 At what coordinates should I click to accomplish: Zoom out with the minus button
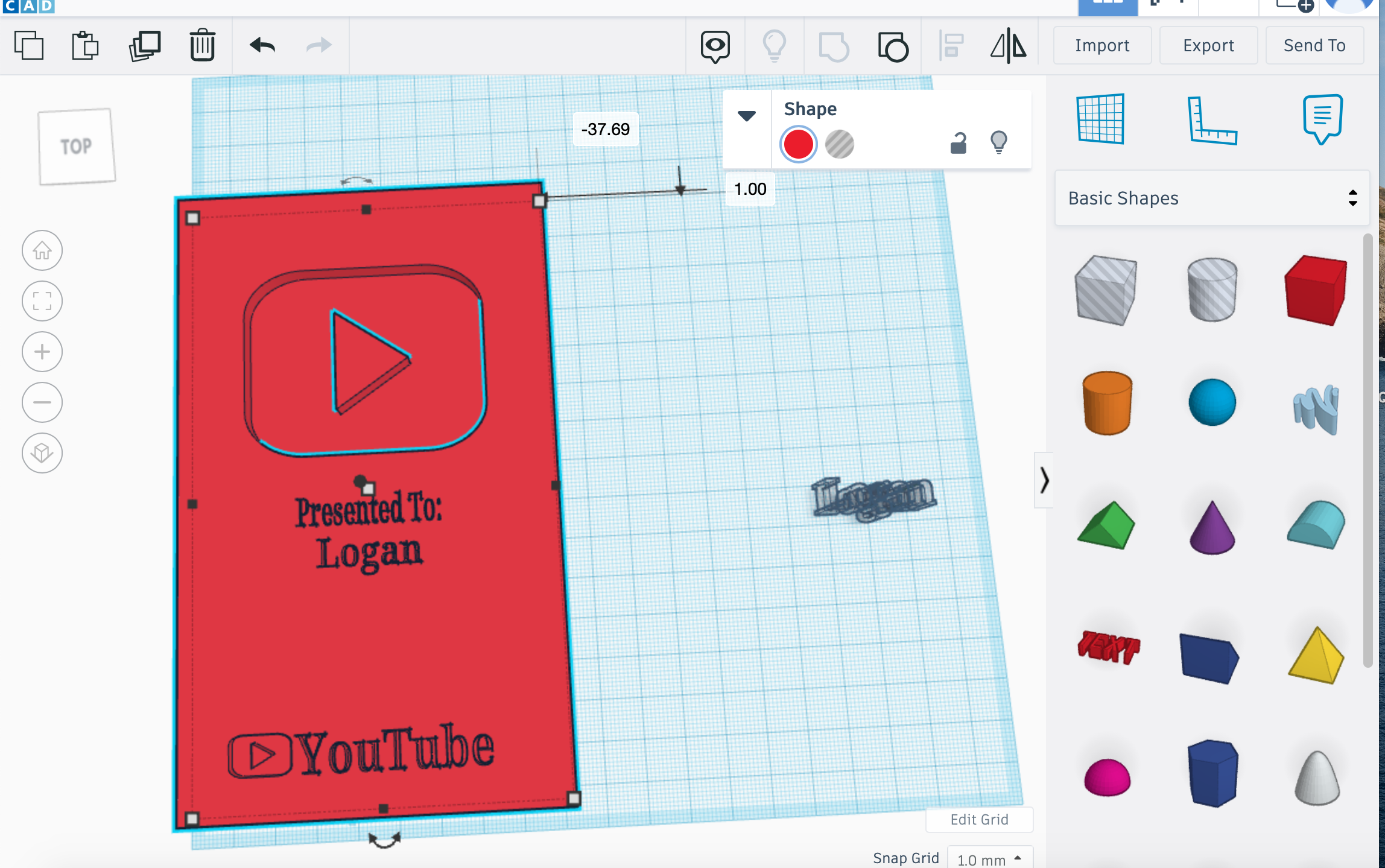coord(42,402)
